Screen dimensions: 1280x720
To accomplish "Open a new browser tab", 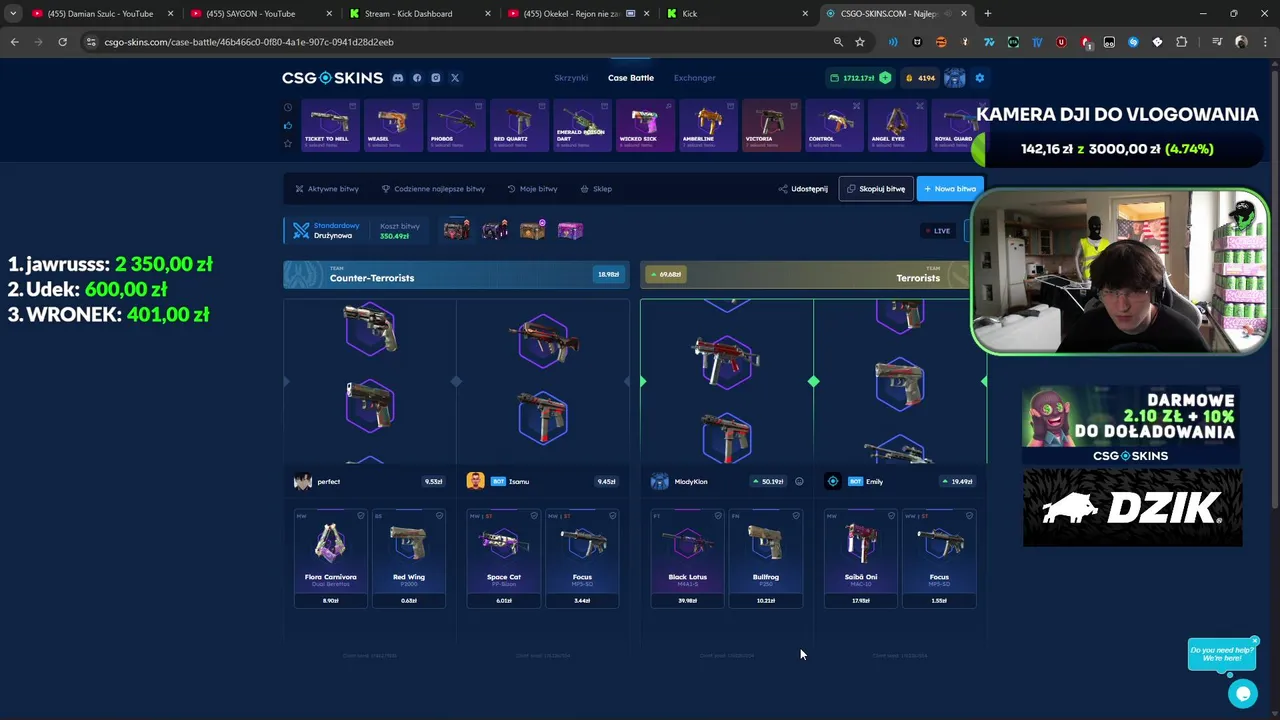I will click(988, 14).
